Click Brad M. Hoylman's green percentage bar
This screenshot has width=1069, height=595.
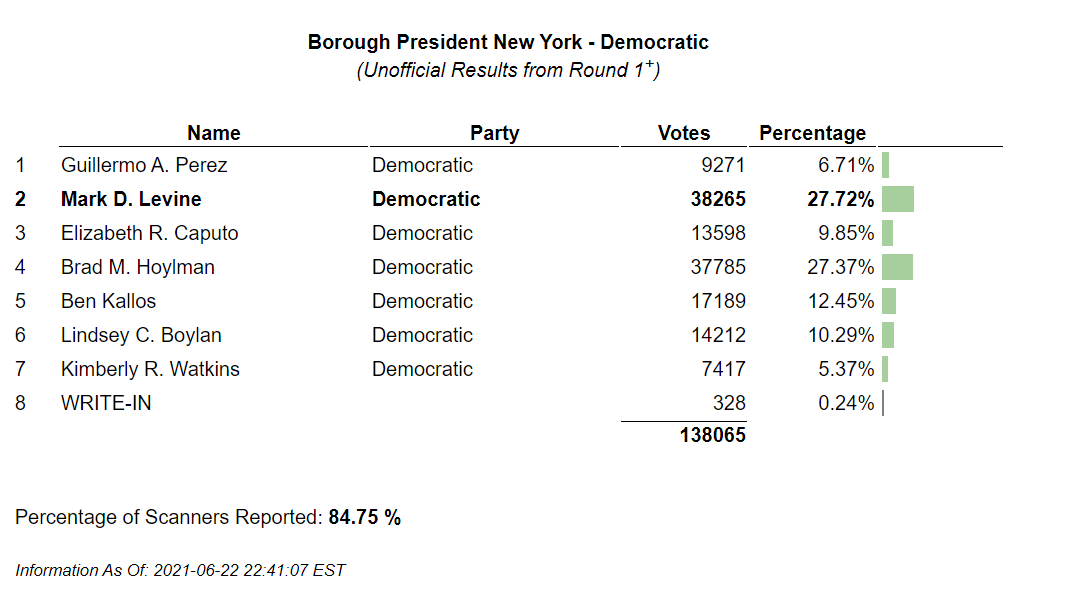pos(897,267)
